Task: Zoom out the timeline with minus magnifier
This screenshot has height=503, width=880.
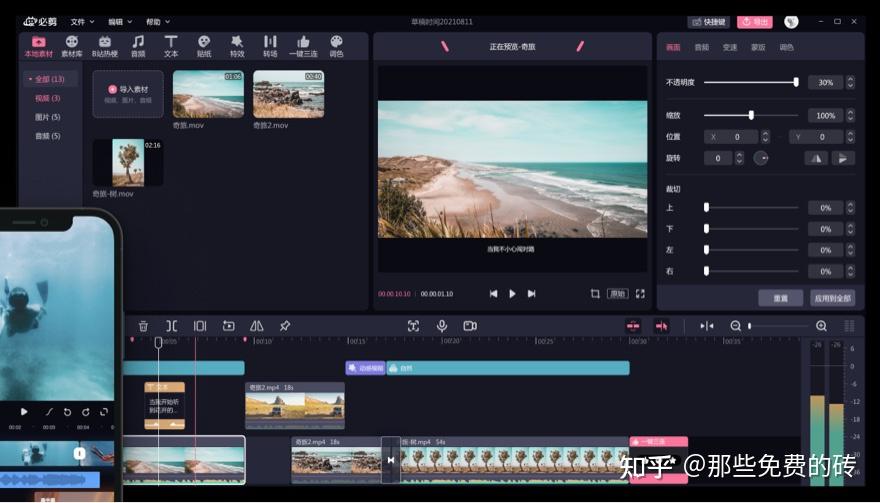Action: [x=735, y=326]
